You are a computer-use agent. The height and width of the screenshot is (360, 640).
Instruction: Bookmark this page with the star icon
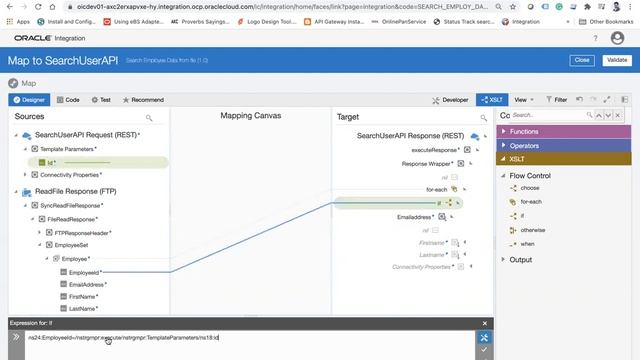(x=513, y=7)
